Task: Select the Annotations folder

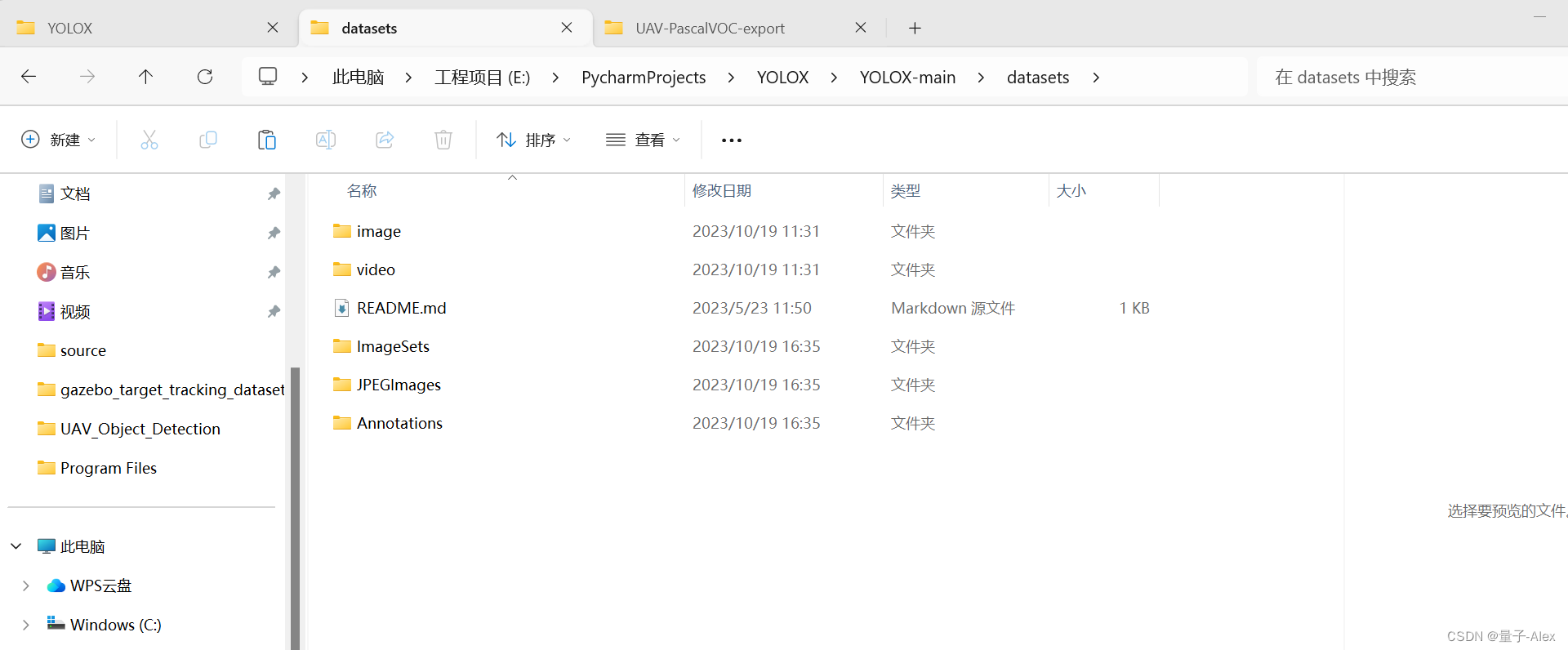Action: [399, 423]
